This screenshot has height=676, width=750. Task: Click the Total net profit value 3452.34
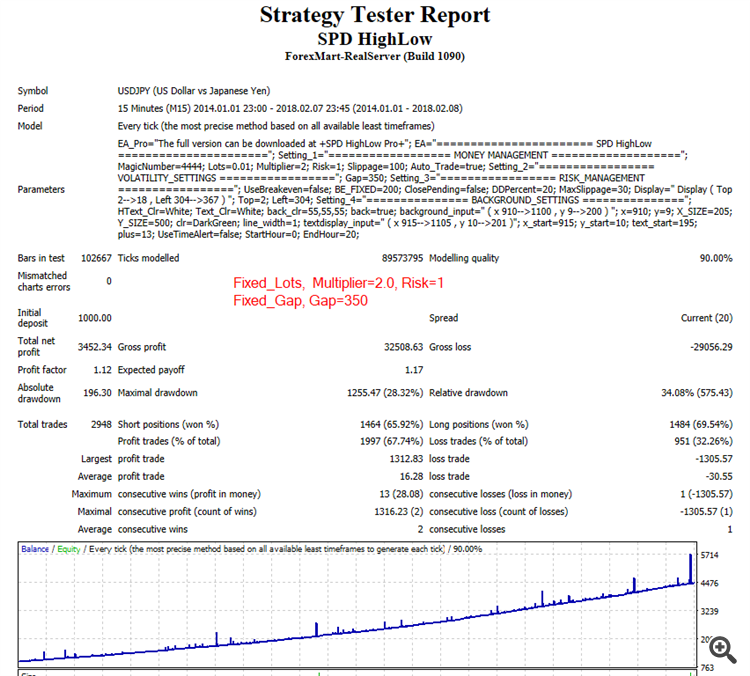pyautogui.click(x=95, y=347)
